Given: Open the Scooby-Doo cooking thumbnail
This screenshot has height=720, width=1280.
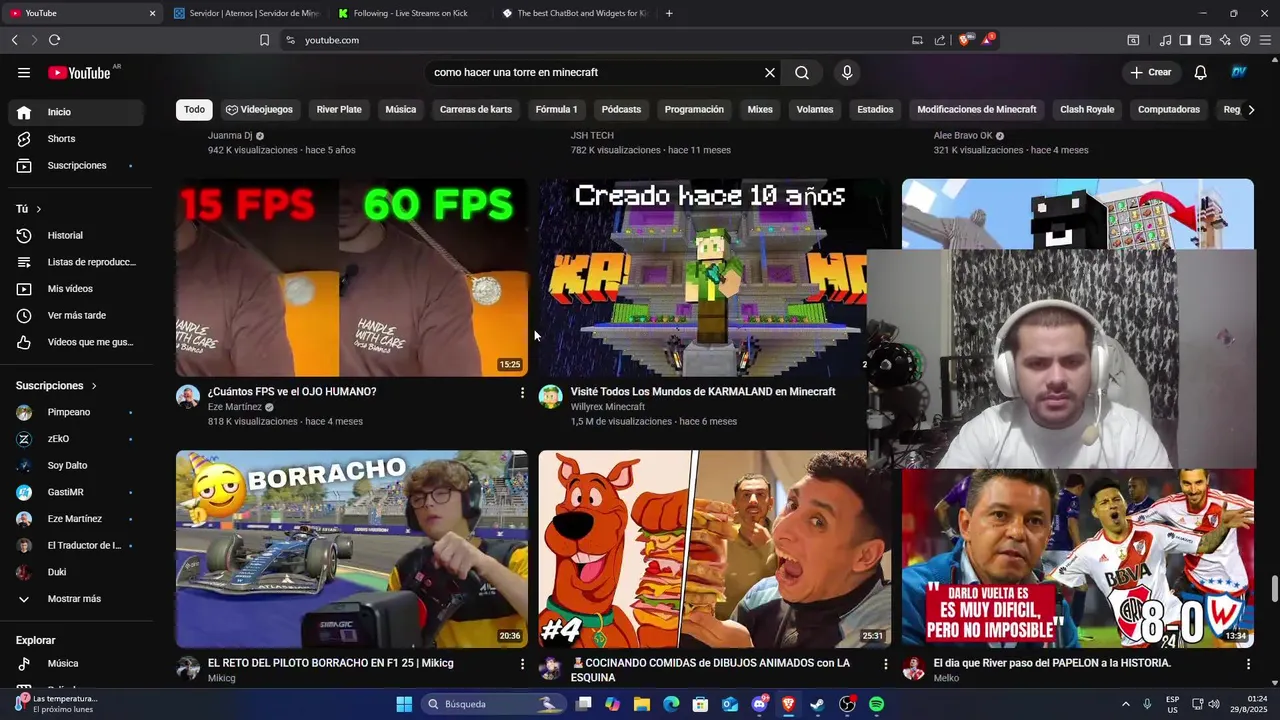Looking at the screenshot, I should pyautogui.click(x=714, y=549).
